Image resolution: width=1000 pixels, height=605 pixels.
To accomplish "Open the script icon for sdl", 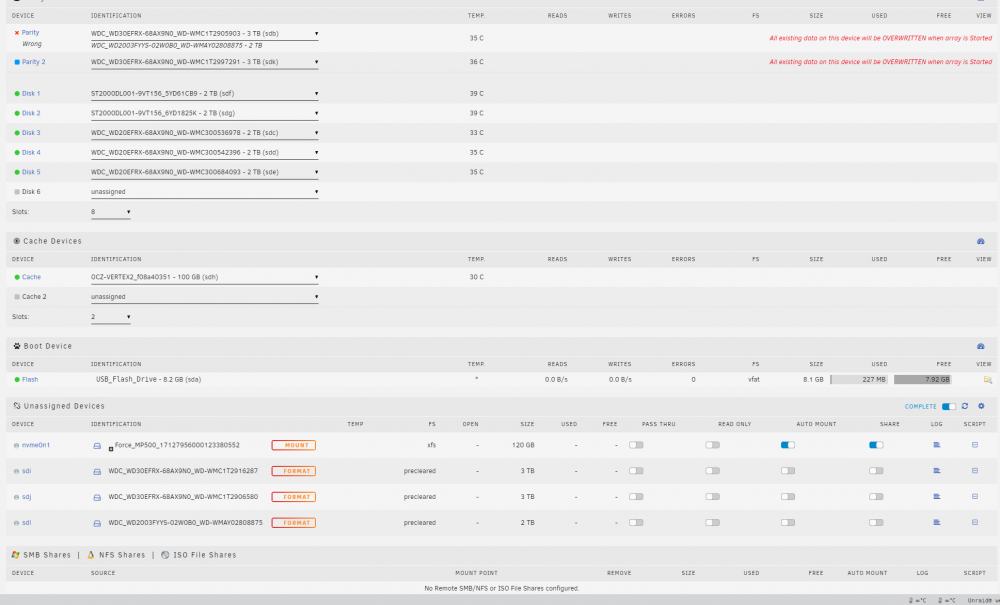I will pos(975,522).
